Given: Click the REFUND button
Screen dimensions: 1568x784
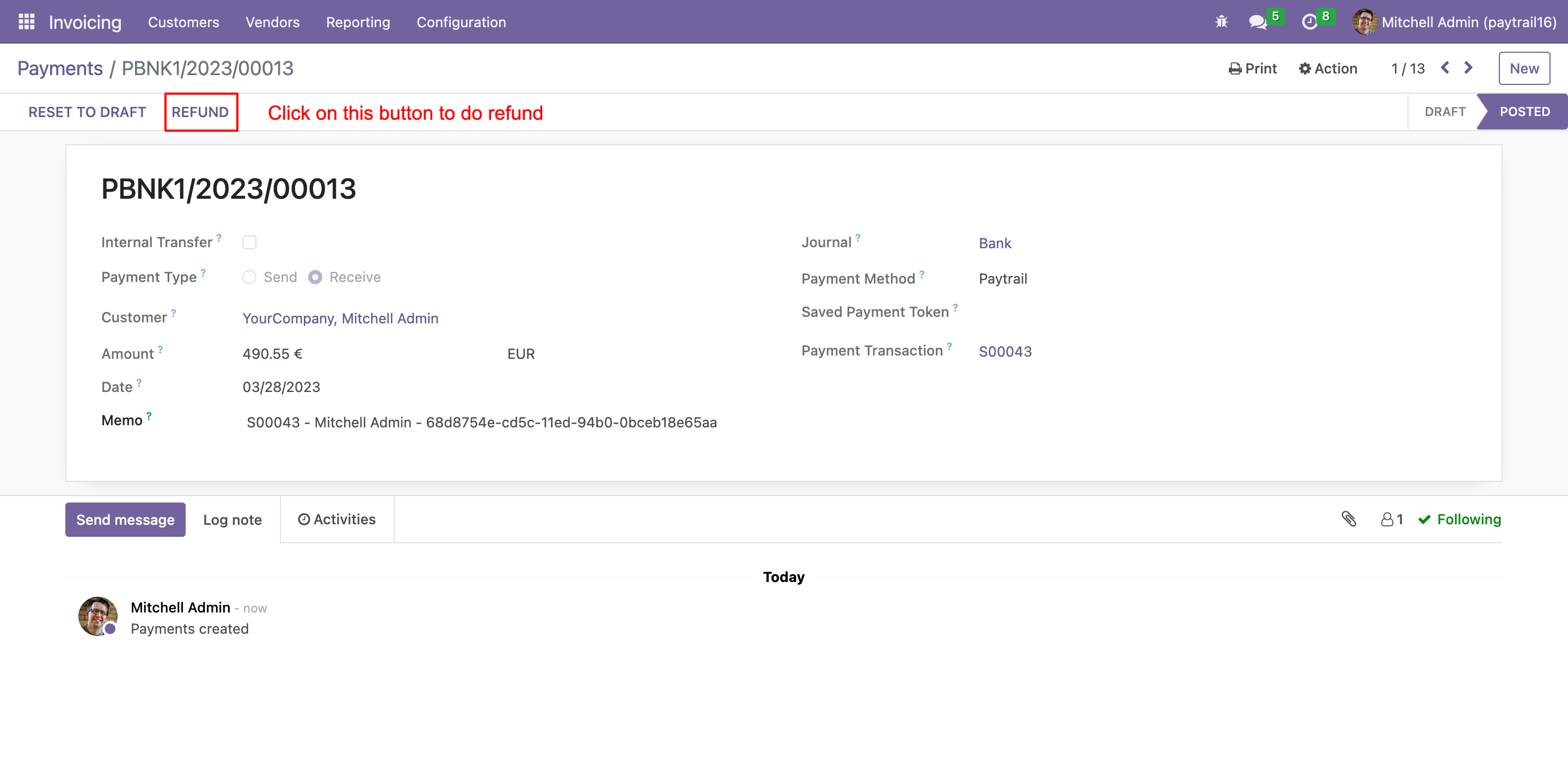Looking at the screenshot, I should pyautogui.click(x=200, y=112).
